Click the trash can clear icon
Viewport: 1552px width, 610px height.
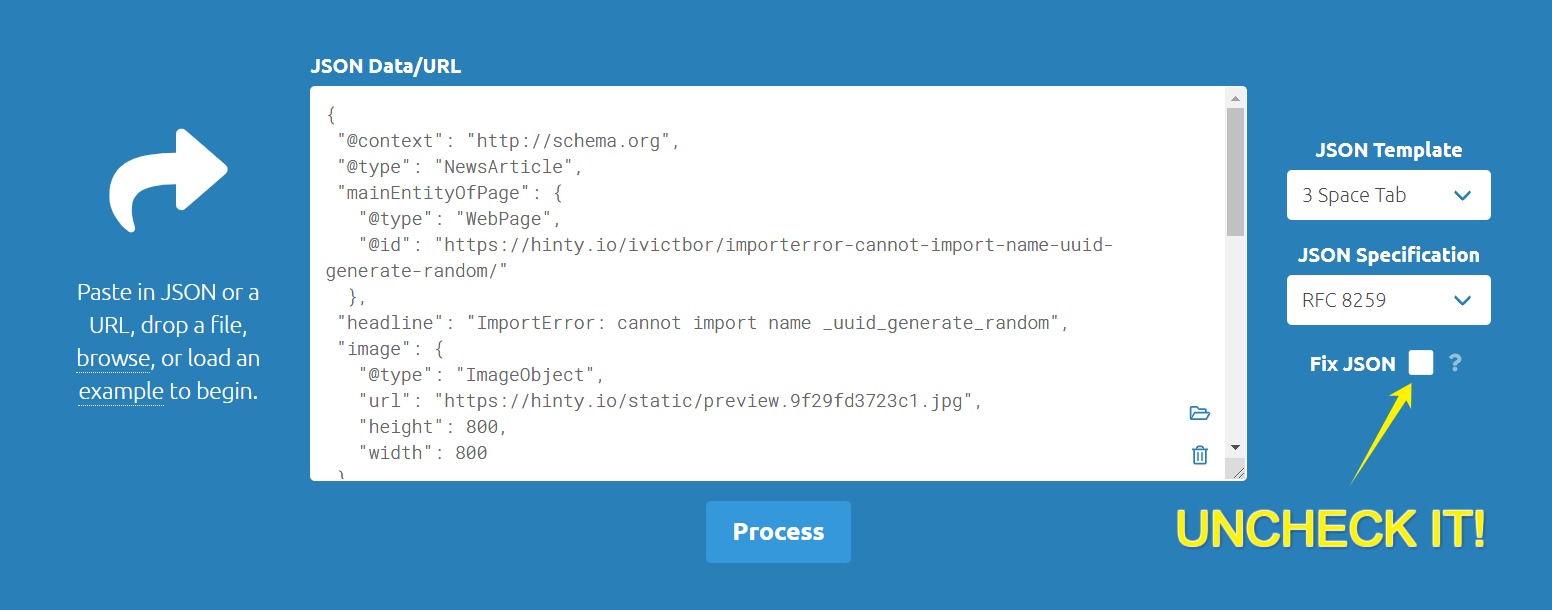point(1200,455)
